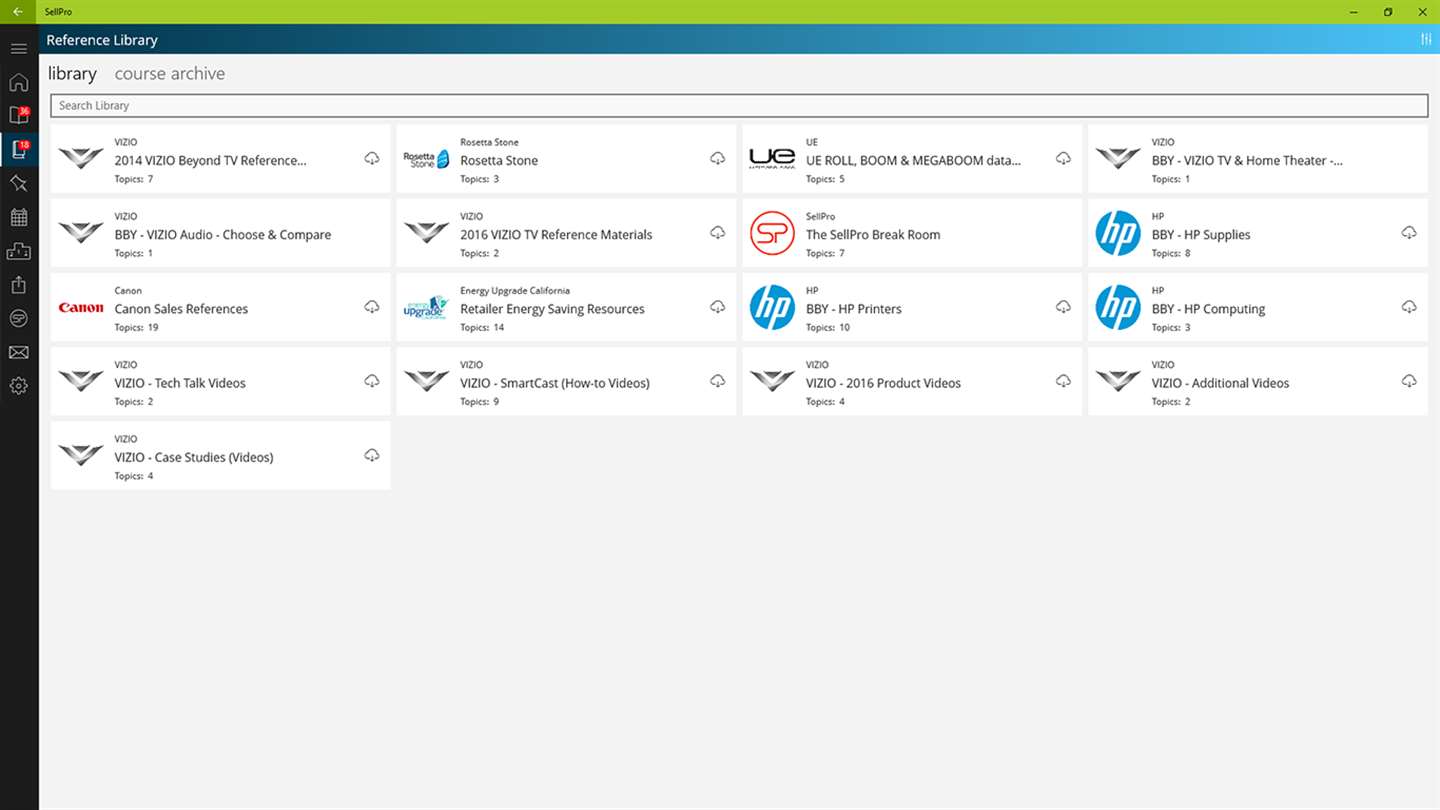The height and width of the screenshot is (810, 1440).
Task: Switch to the library tab
Action: (x=72, y=73)
